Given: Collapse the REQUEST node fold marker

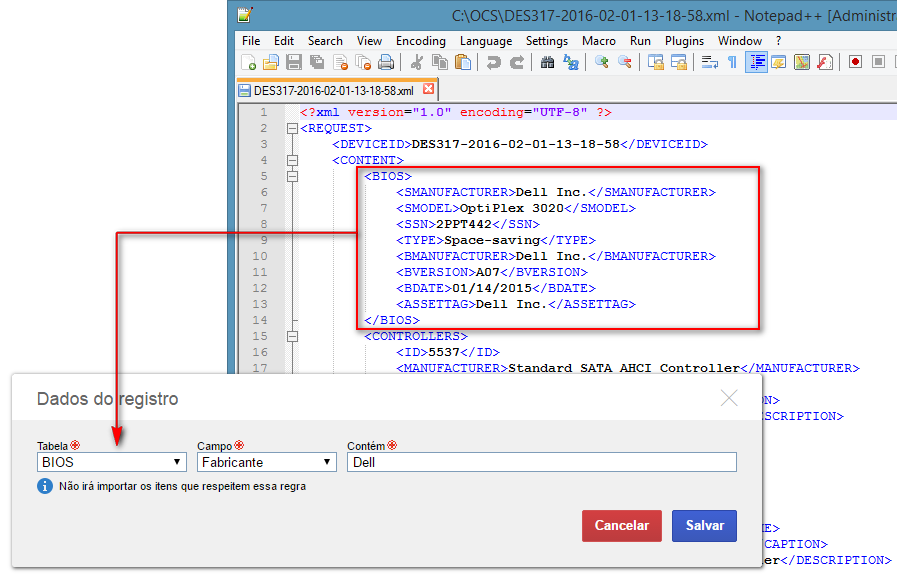Looking at the screenshot, I should 292,128.
